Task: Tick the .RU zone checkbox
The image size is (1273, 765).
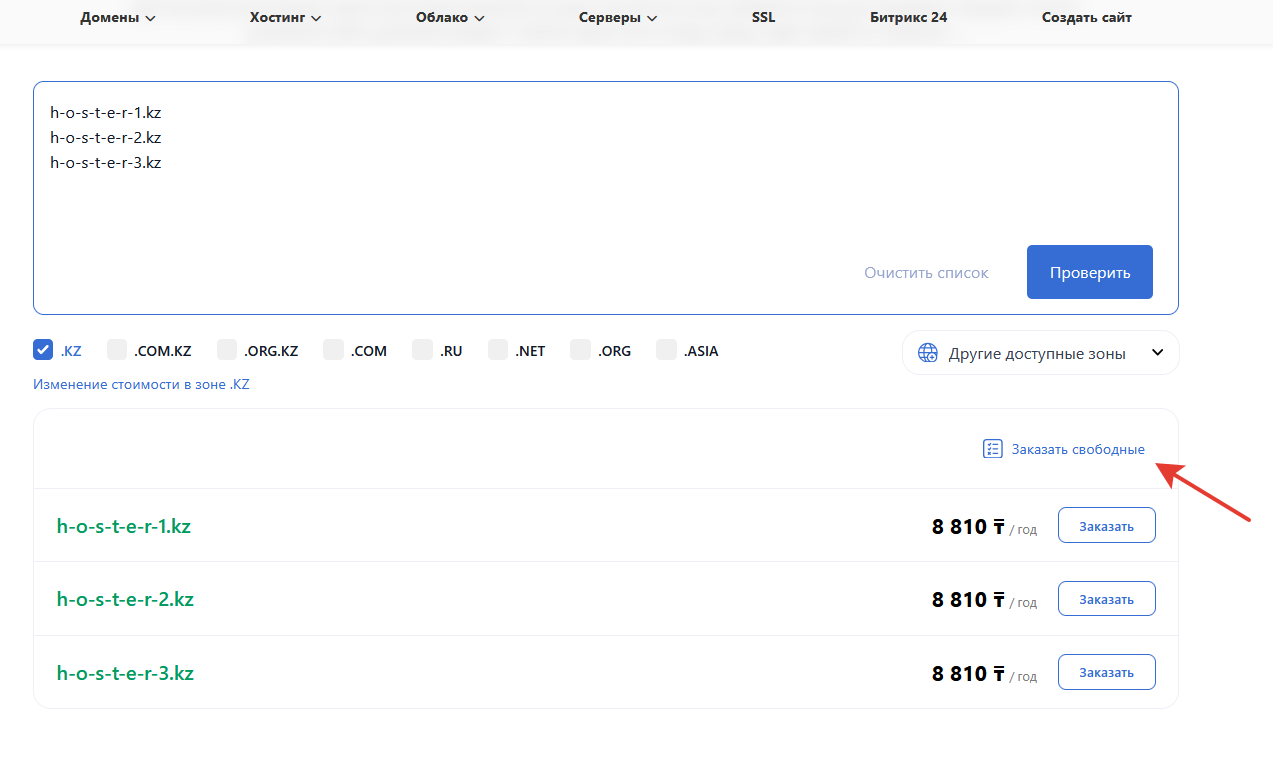Action: point(422,350)
